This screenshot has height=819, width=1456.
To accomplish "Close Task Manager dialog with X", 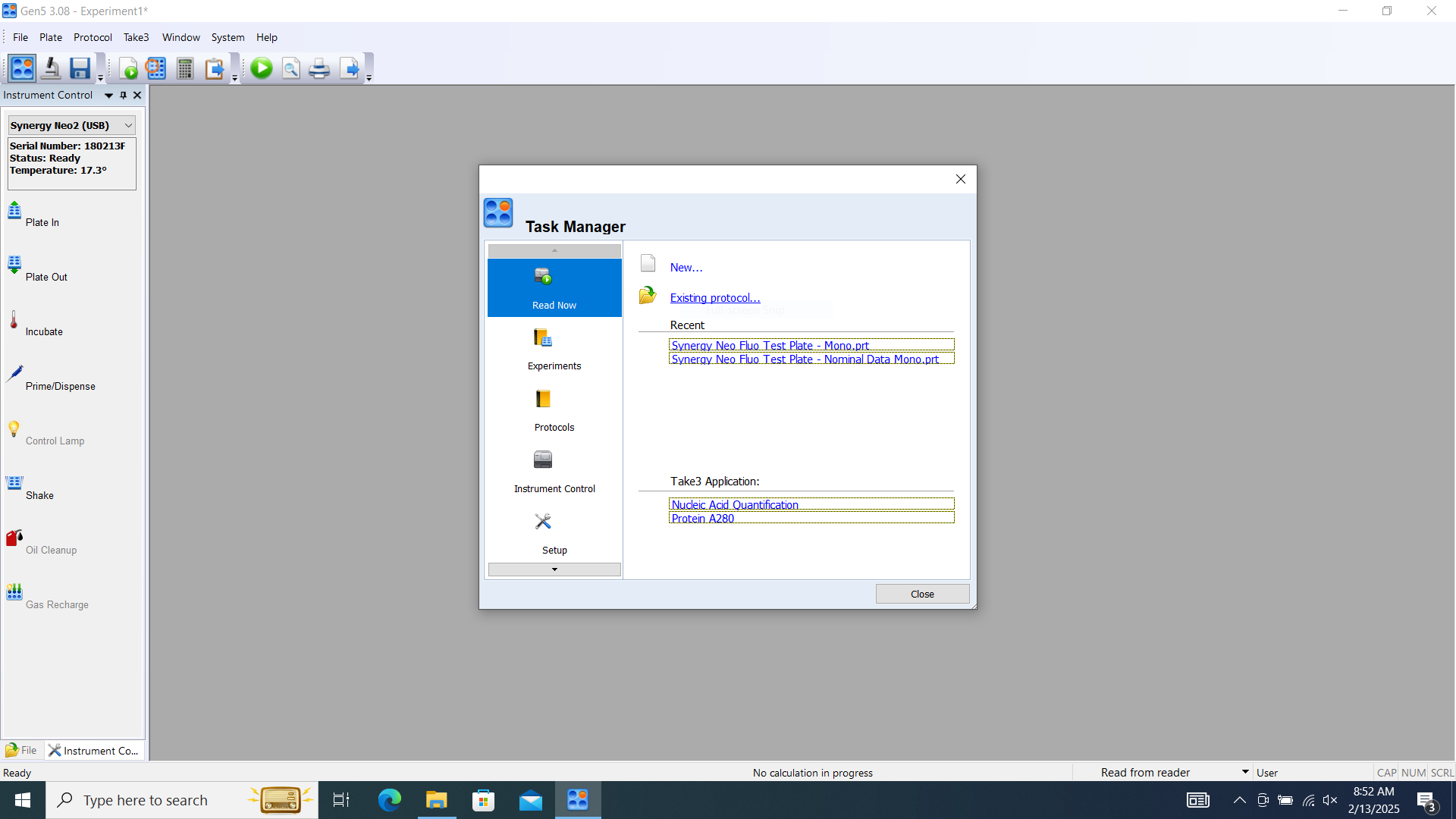I will pyautogui.click(x=961, y=179).
